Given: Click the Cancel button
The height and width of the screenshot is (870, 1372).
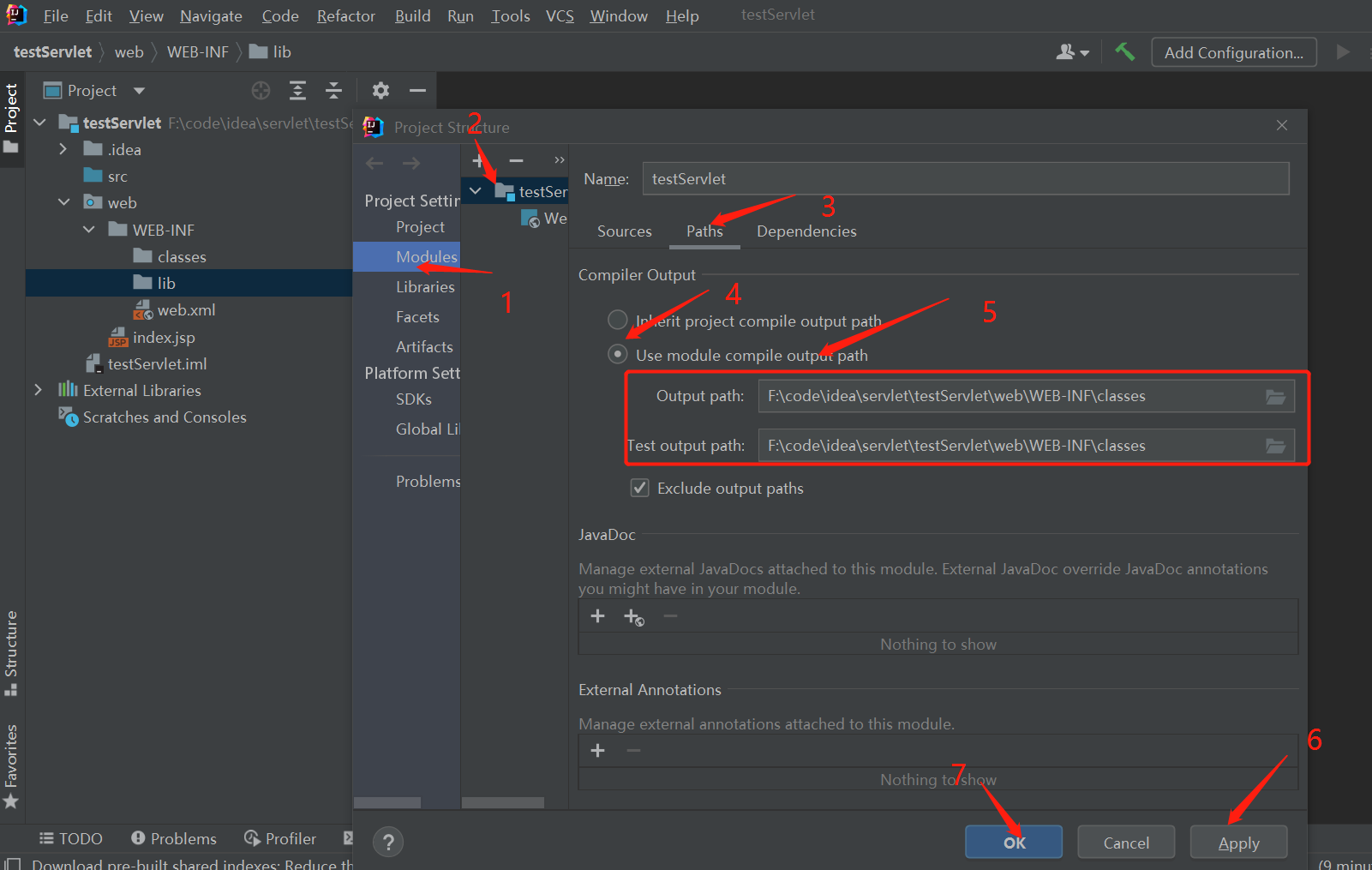Looking at the screenshot, I should coord(1126,842).
